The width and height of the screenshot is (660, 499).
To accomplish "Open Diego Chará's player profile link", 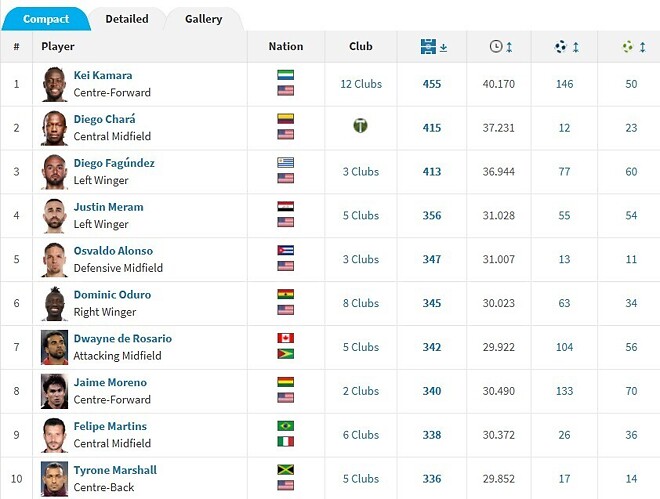I will [x=104, y=119].
